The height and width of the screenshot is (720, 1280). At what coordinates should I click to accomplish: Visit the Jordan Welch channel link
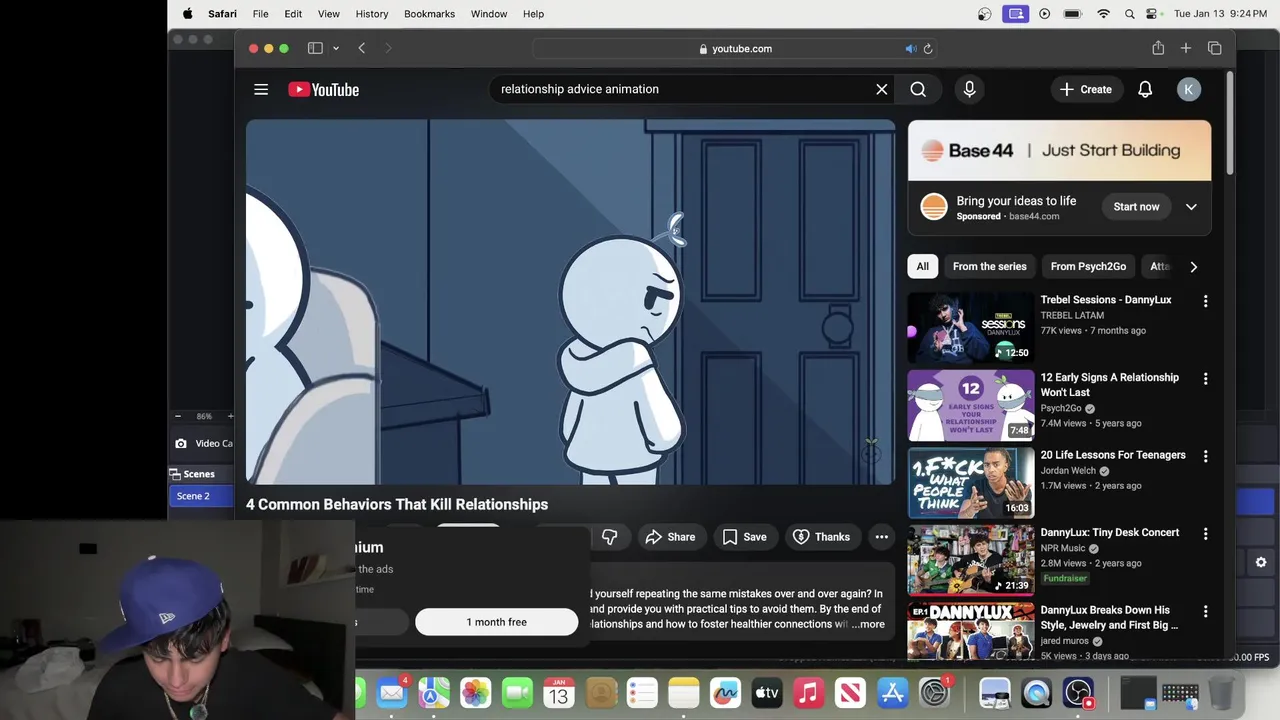1069,471
